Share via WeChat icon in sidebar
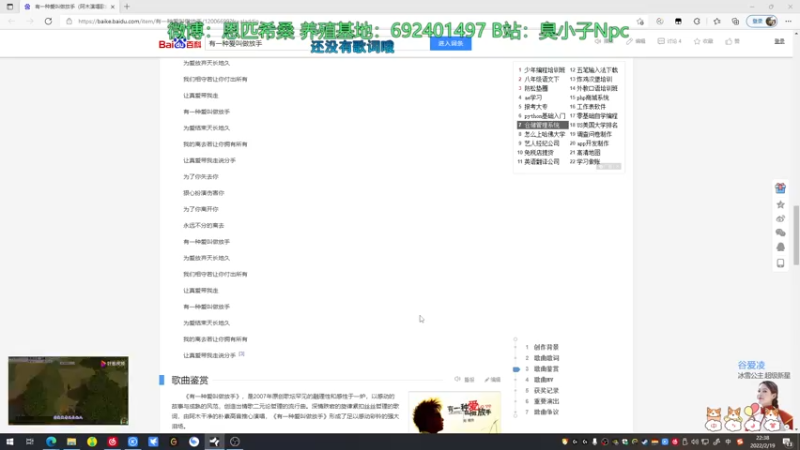The width and height of the screenshot is (800, 450). pos(780,233)
